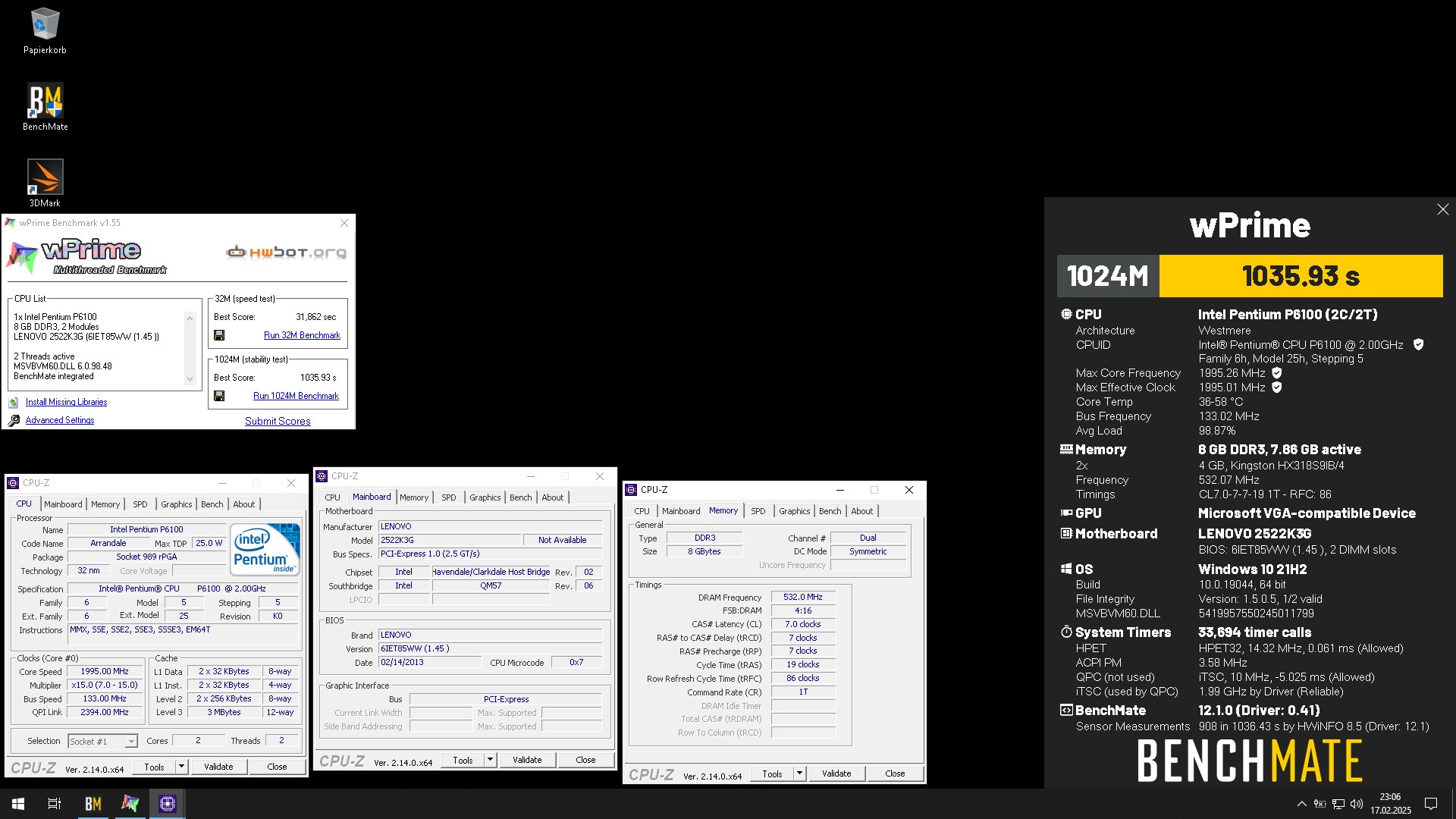Click Submit Scores link
The width and height of the screenshot is (1456, 819).
tap(278, 422)
